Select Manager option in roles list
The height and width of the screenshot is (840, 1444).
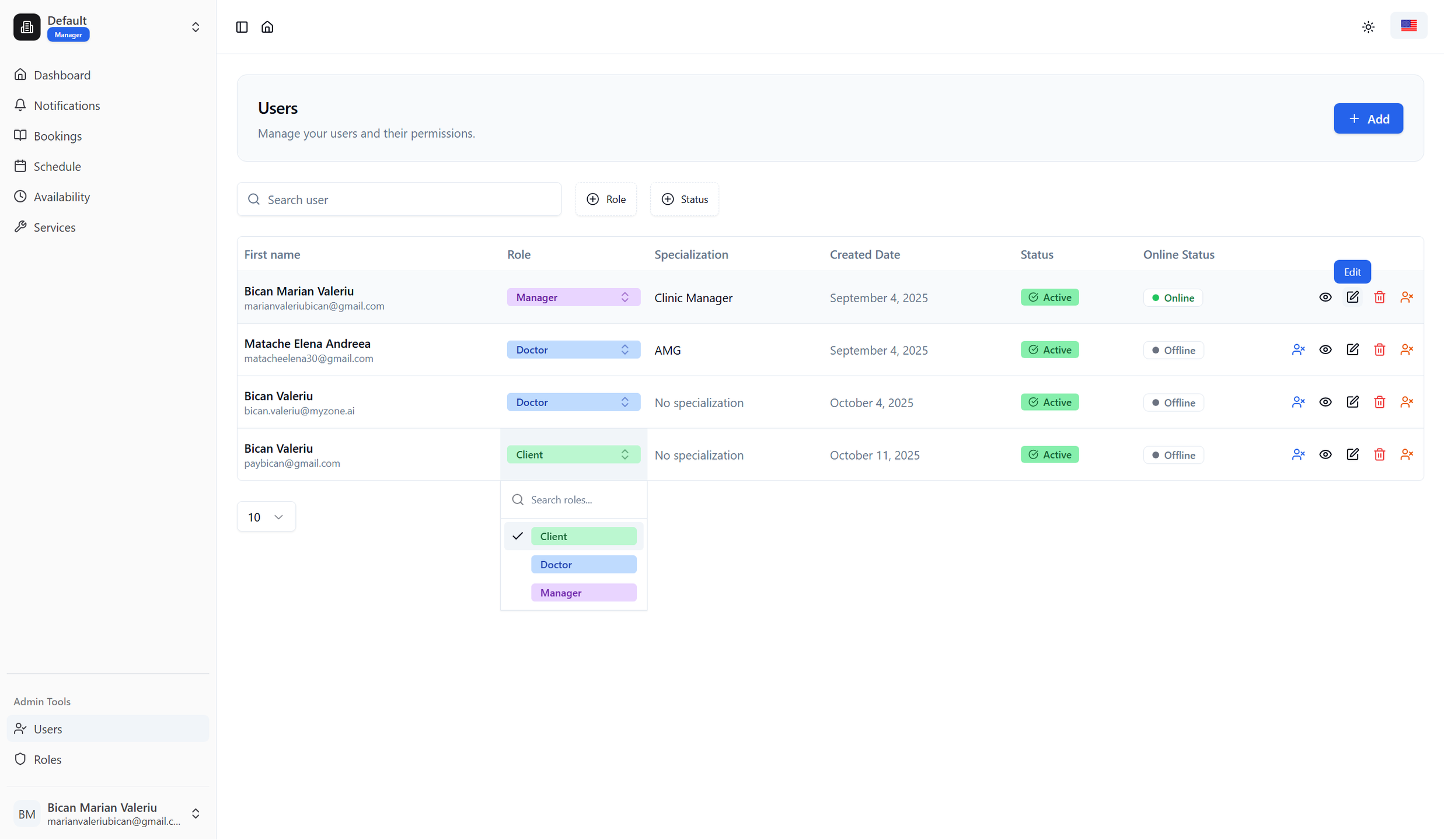(x=583, y=593)
